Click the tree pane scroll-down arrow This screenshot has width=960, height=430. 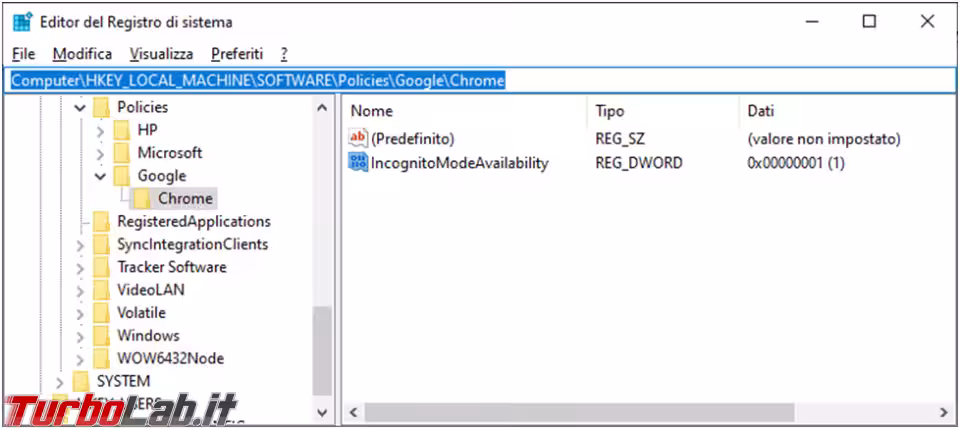click(x=322, y=413)
